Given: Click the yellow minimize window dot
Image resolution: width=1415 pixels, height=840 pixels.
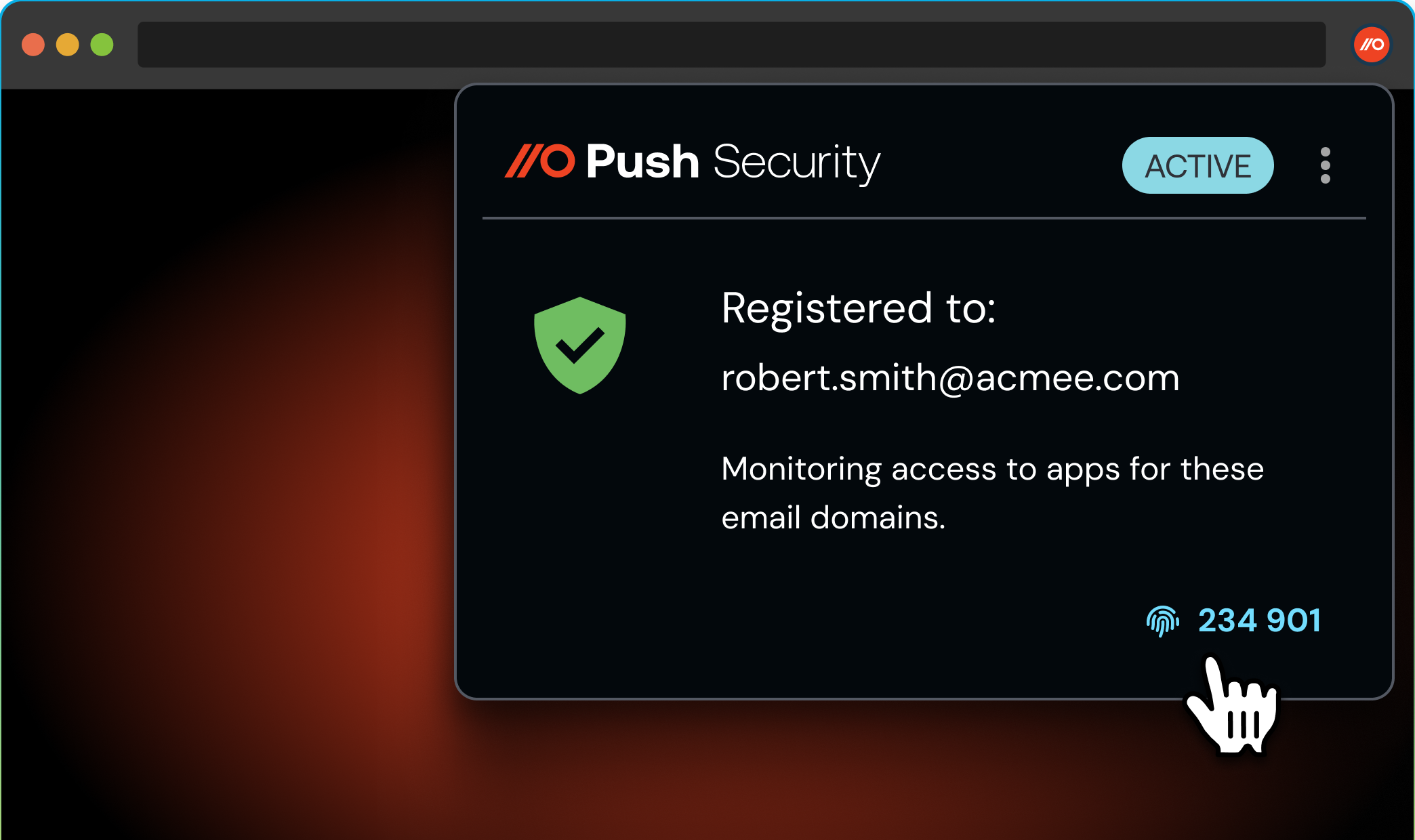Looking at the screenshot, I should pyautogui.click(x=68, y=45).
